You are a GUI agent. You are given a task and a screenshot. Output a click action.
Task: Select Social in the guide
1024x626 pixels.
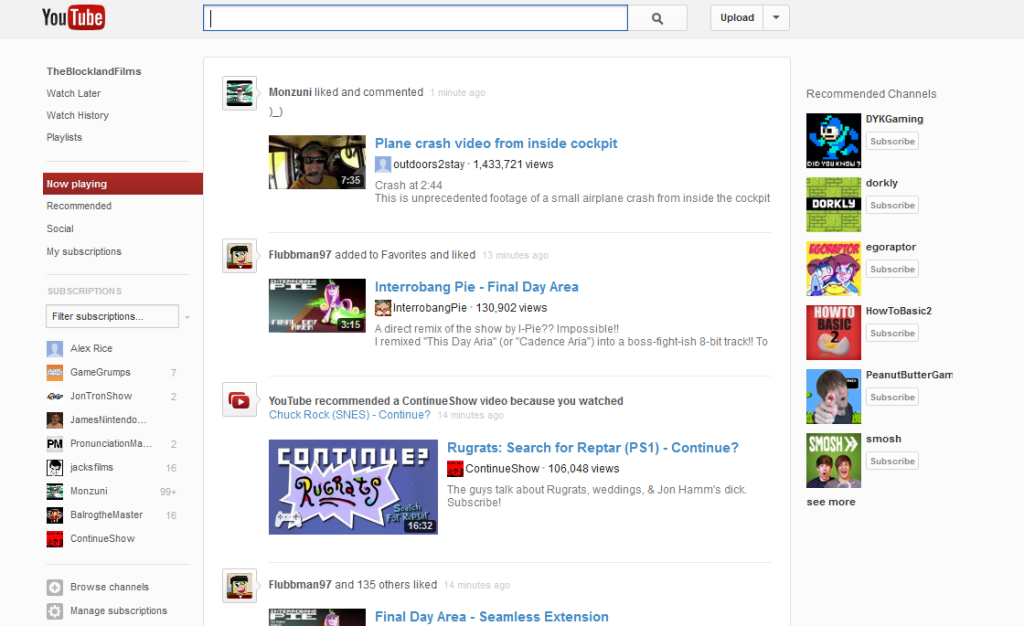(x=60, y=228)
